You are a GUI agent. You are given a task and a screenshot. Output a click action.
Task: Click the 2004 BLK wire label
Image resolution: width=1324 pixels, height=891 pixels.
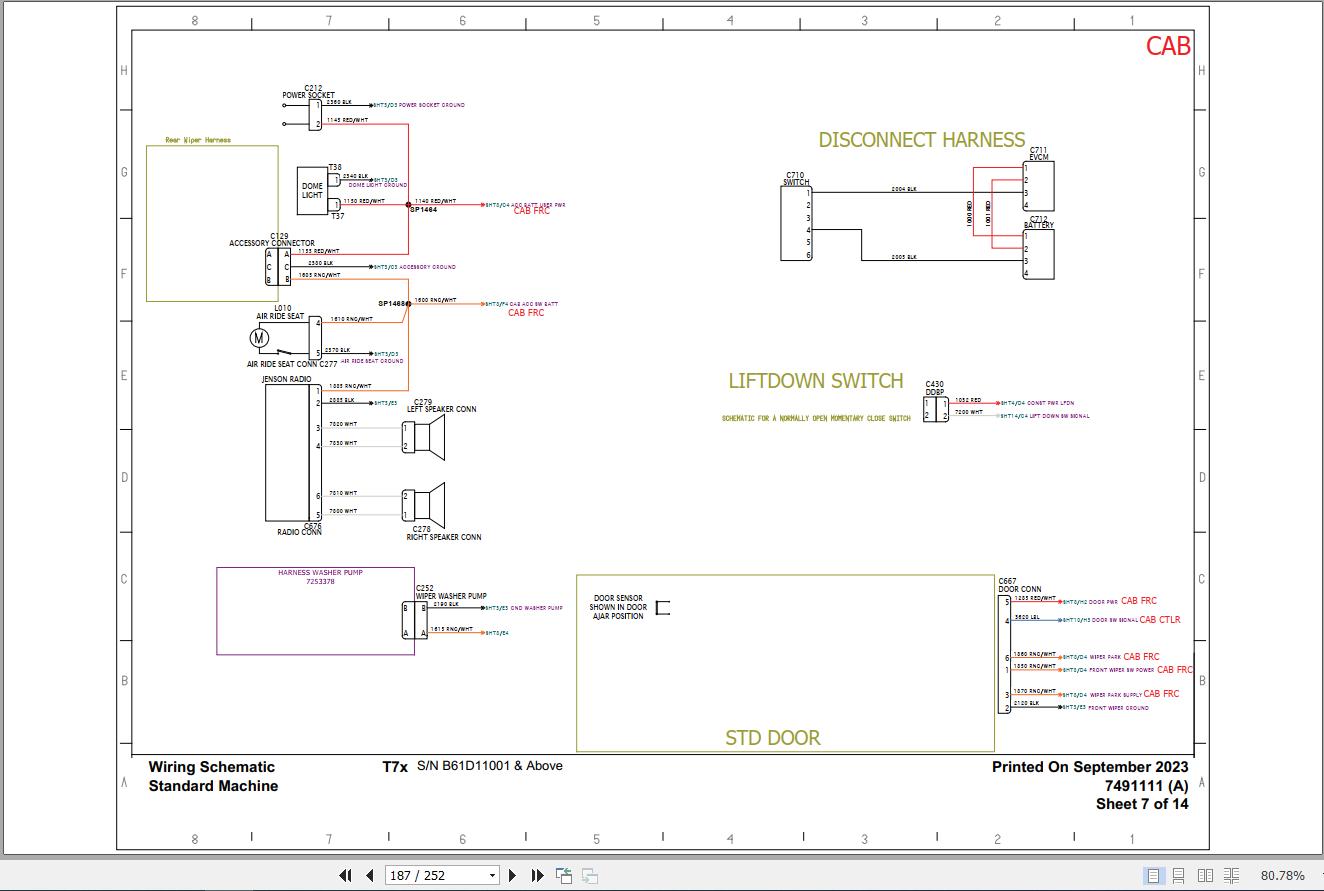(904, 188)
